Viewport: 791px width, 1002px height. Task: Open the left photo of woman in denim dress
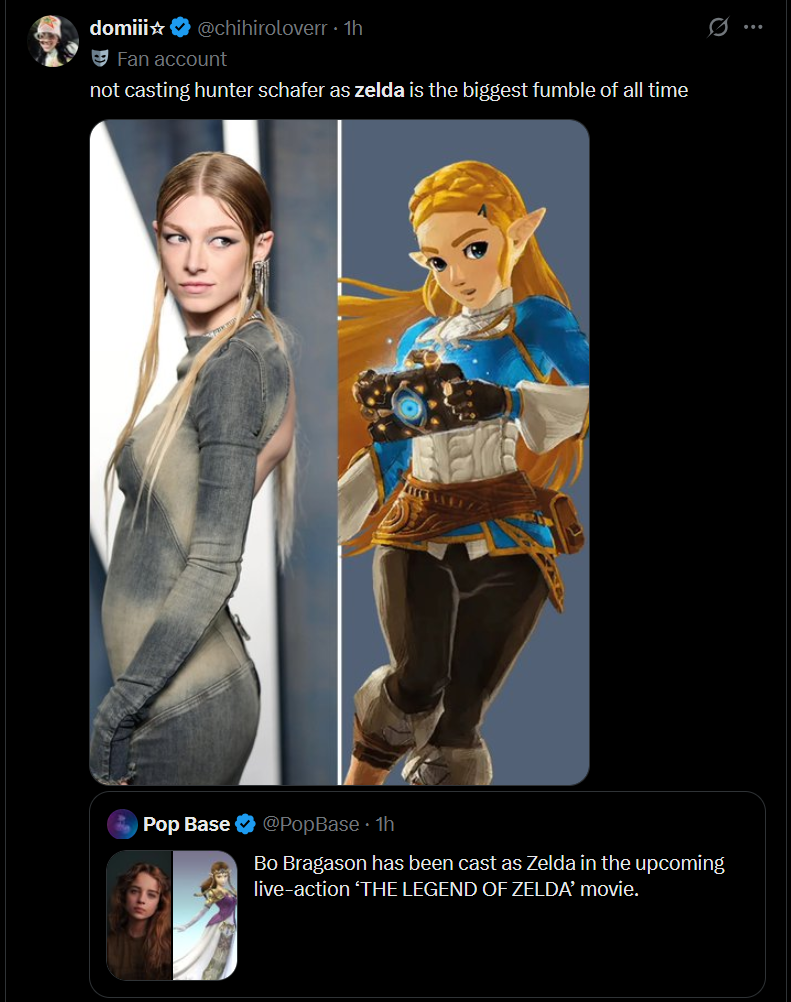coord(213,452)
